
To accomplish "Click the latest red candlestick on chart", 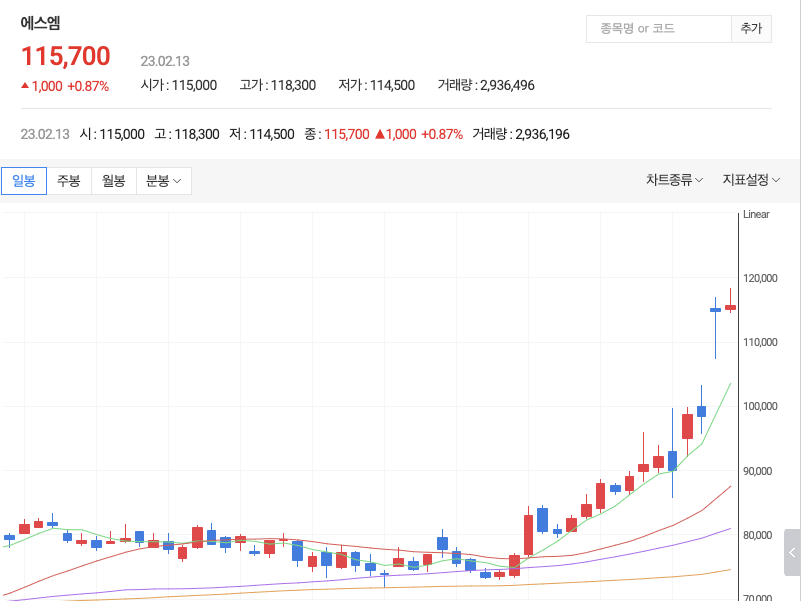I will 730,307.
